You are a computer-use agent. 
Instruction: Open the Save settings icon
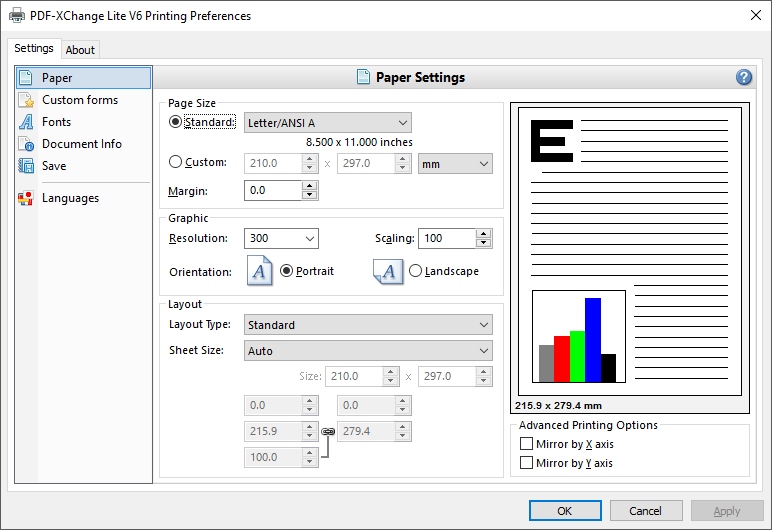click(x=26, y=166)
